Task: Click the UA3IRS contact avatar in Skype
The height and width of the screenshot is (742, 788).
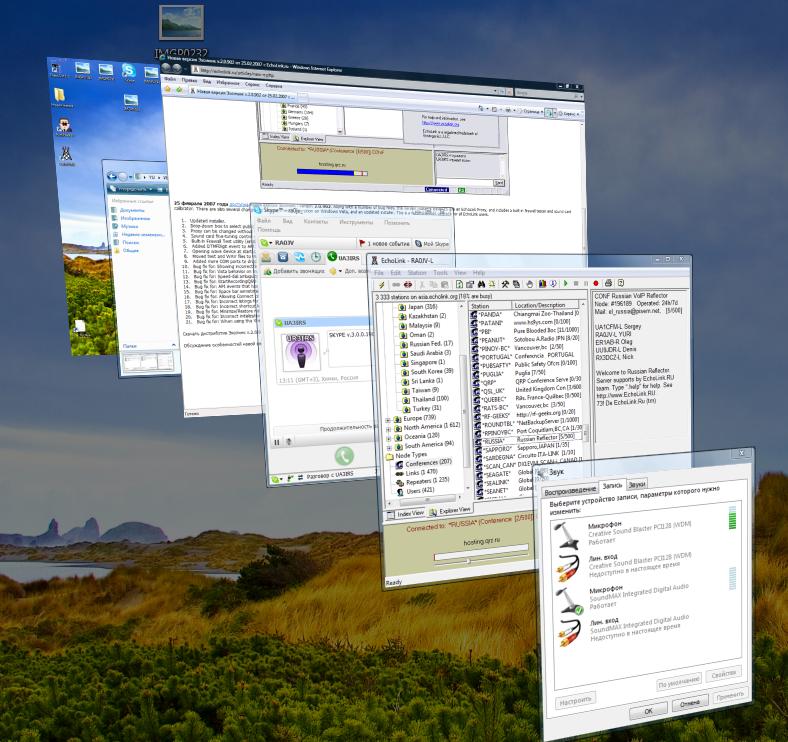Action: tap(300, 352)
